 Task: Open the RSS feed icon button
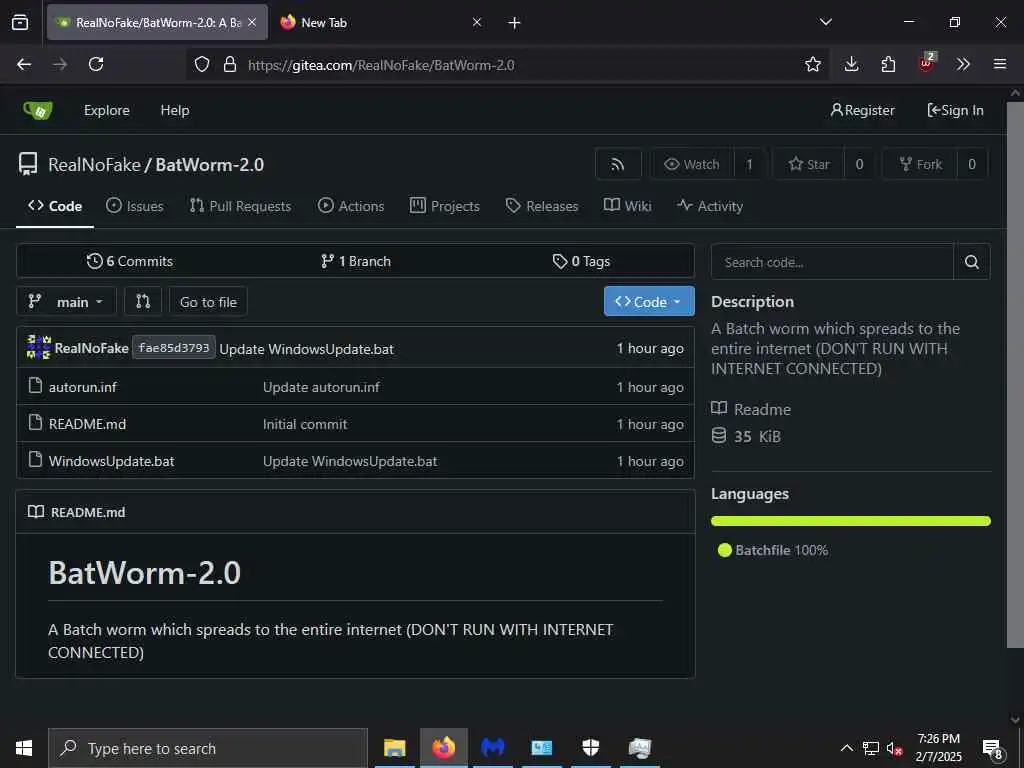pos(618,164)
